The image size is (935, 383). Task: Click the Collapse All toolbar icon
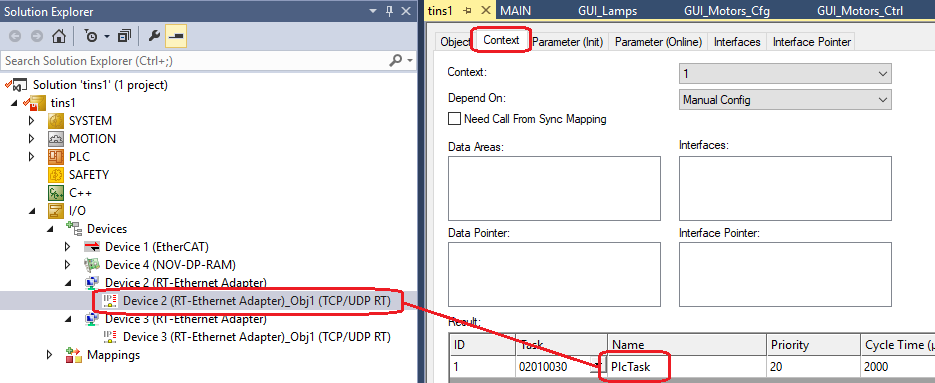pyautogui.click(x=123, y=37)
